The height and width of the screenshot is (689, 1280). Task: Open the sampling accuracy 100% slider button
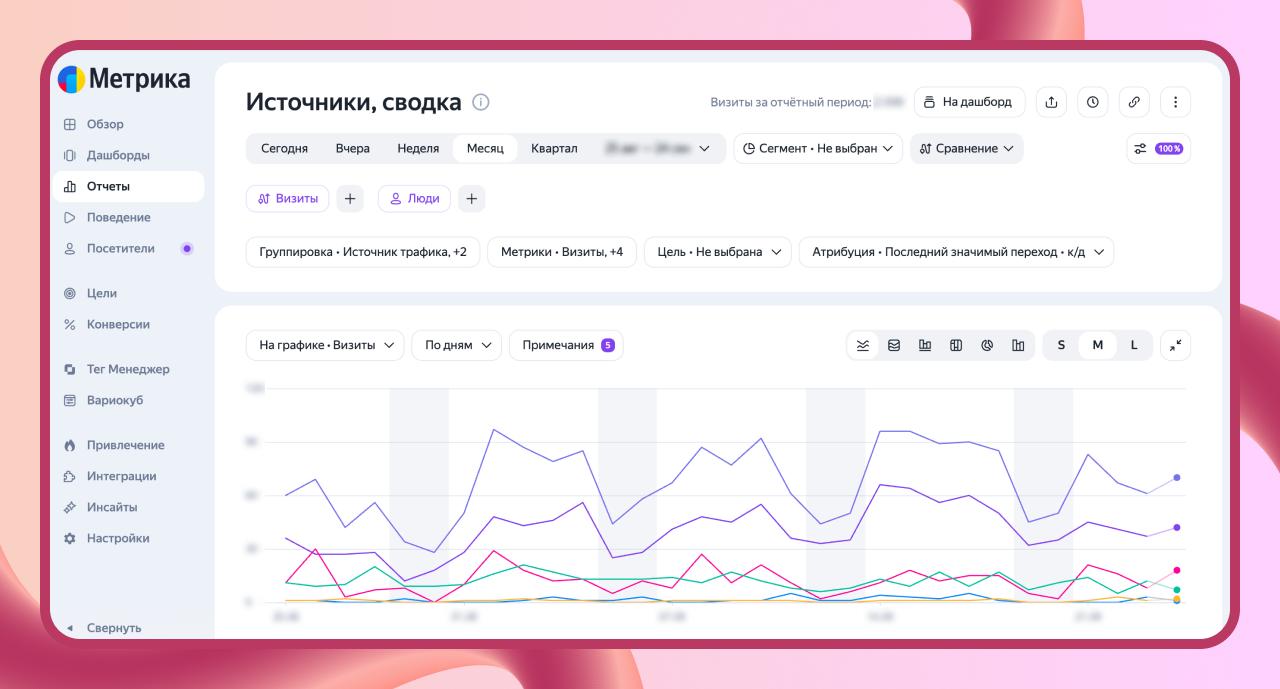coord(1158,148)
